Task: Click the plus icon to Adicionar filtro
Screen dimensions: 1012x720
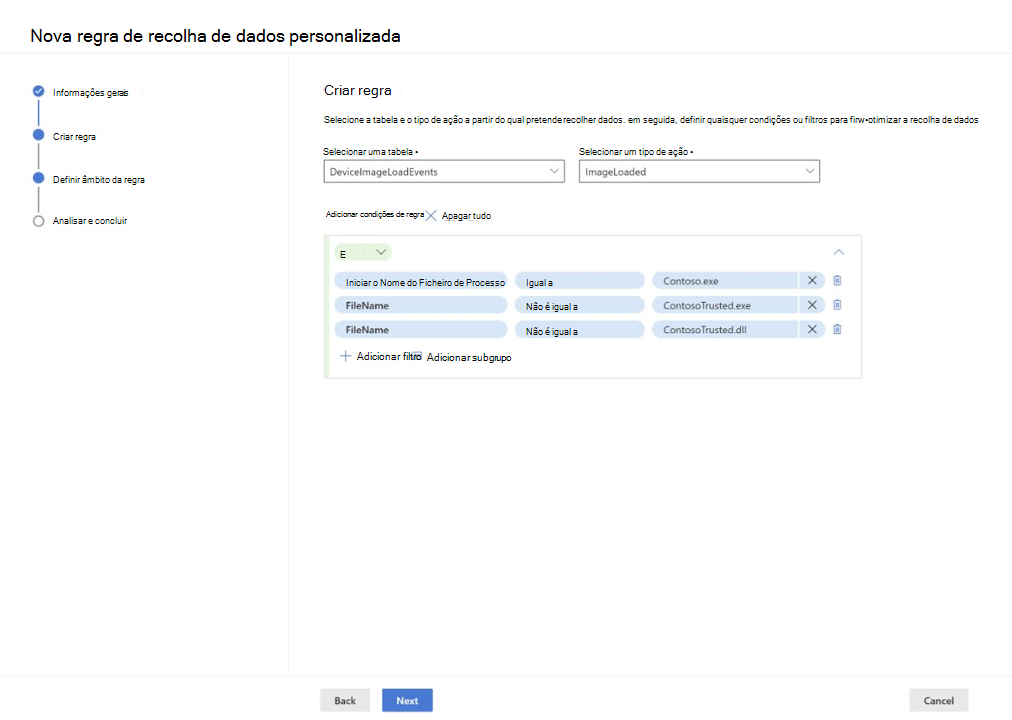Action: pos(345,356)
